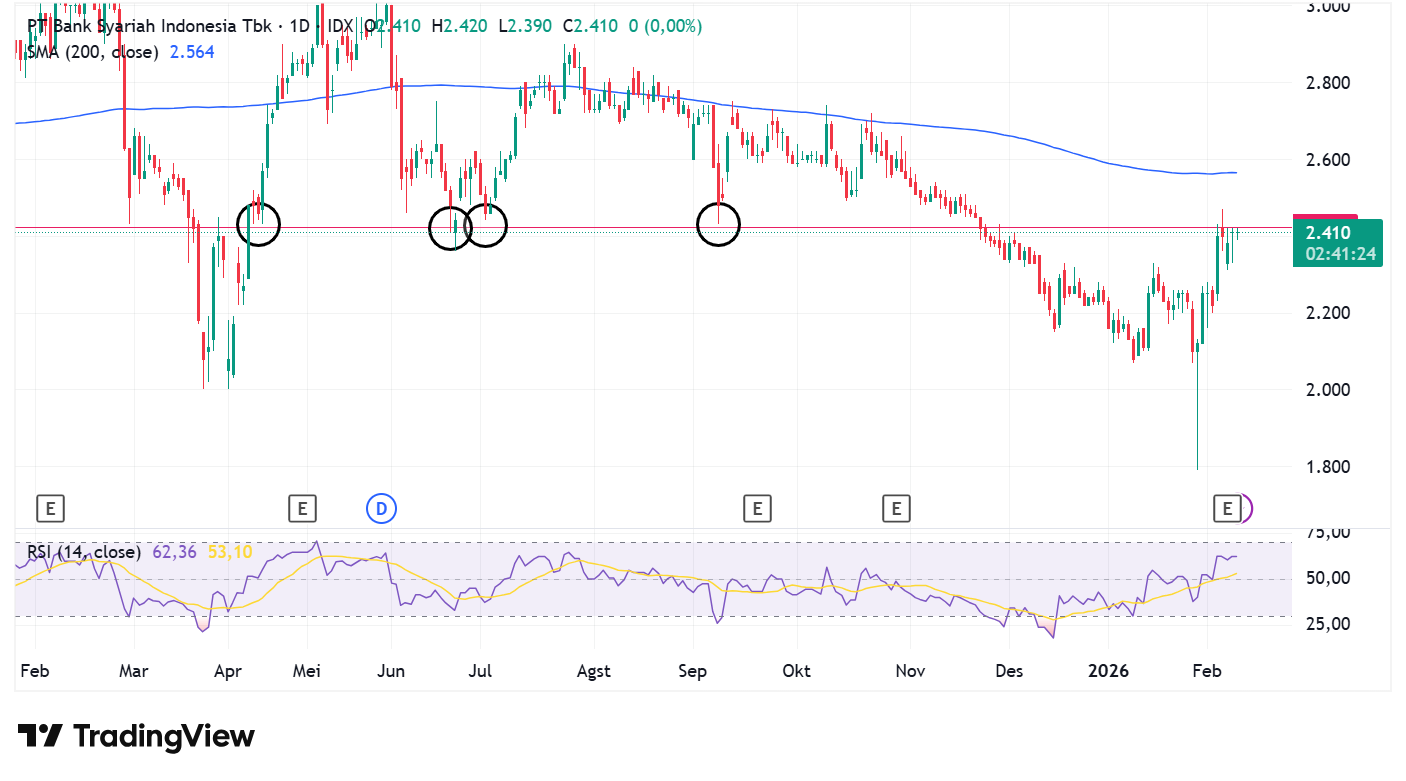The width and height of the screenshot is (1406, 781).
Task: Select the black circle annotation in April
Action: pyautogui.click(x=258, y=224)
